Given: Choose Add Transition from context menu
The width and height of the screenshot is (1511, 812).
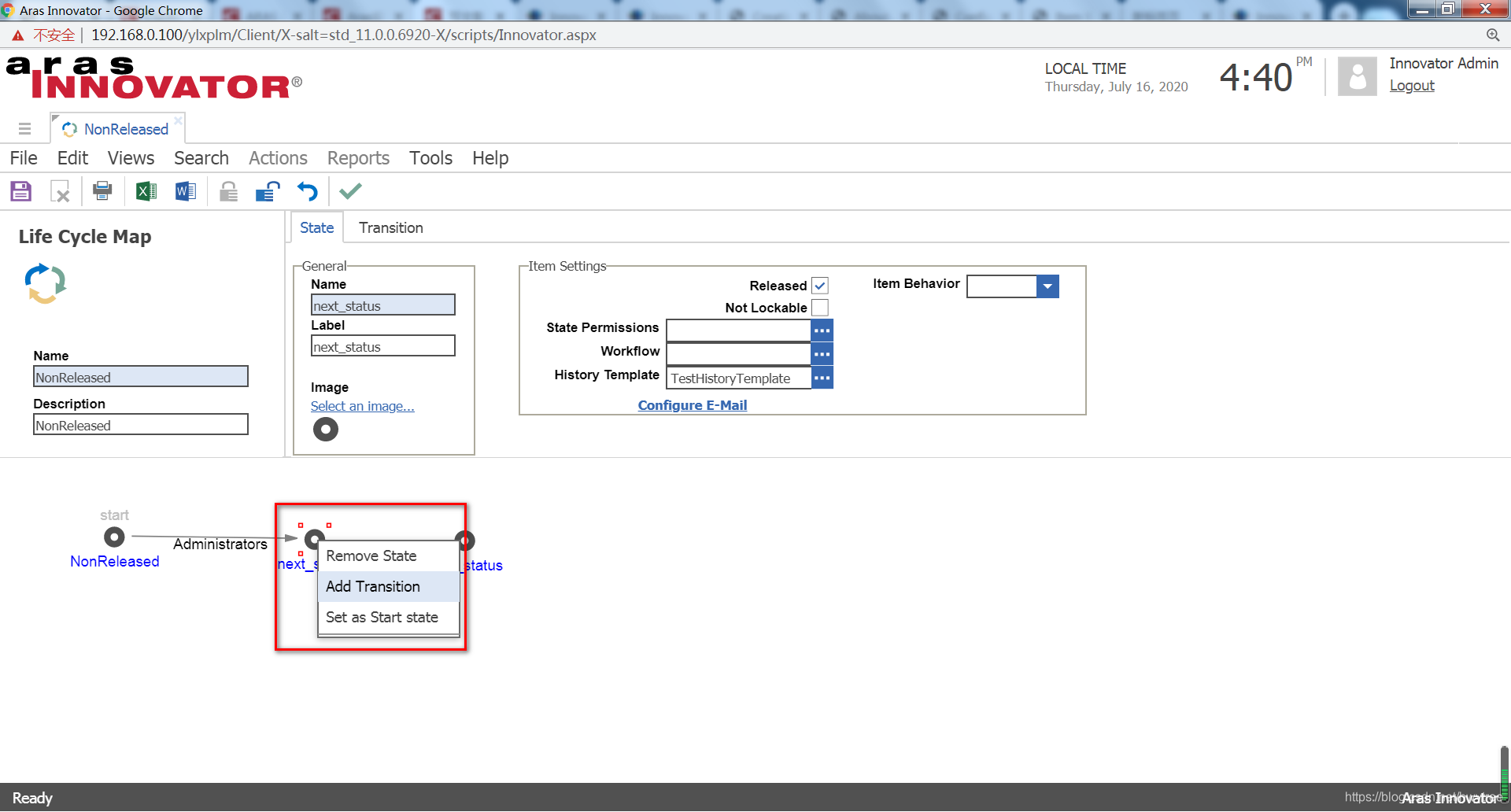Looking at the screenshot, I should pos(389,586).
